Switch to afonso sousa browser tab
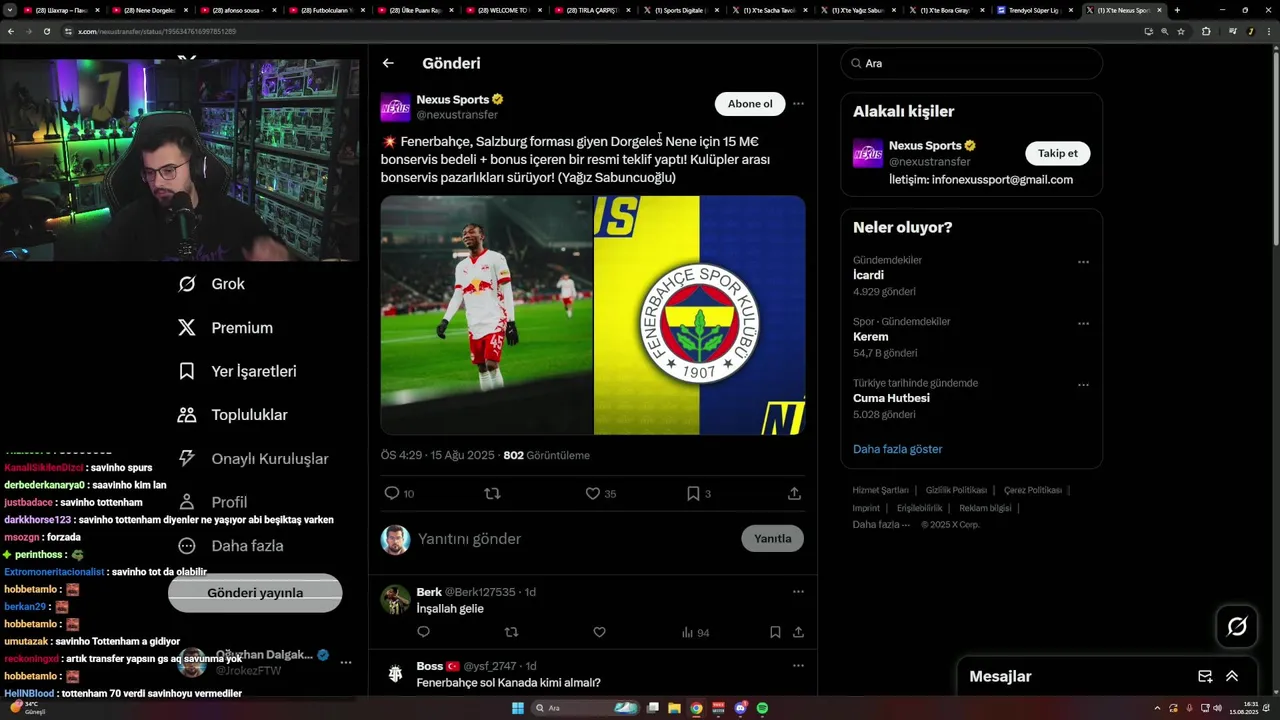This screenshot has height=720, width=1280. [x=236, y=10]
